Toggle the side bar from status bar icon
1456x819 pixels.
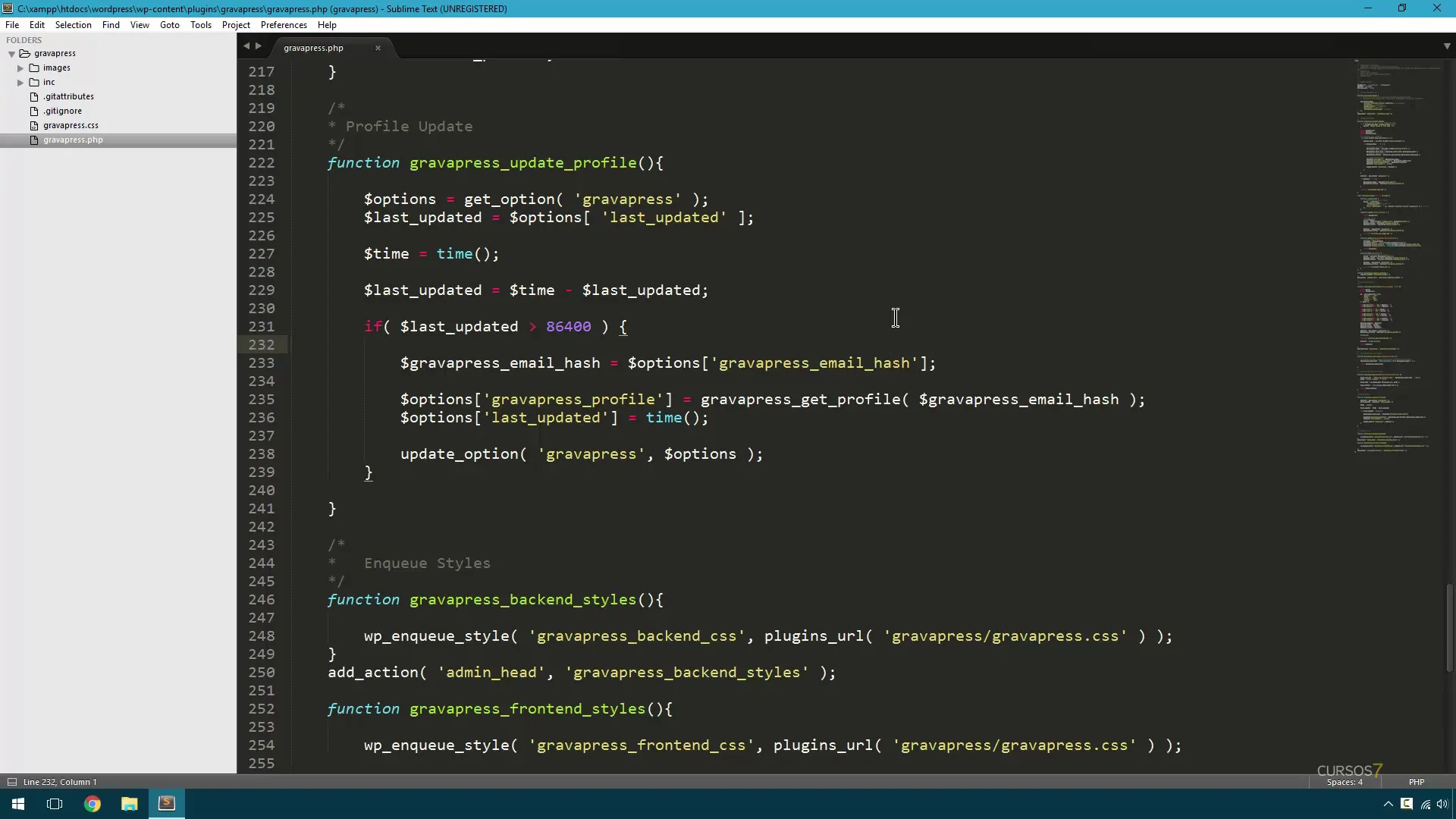tap(11, 782)
